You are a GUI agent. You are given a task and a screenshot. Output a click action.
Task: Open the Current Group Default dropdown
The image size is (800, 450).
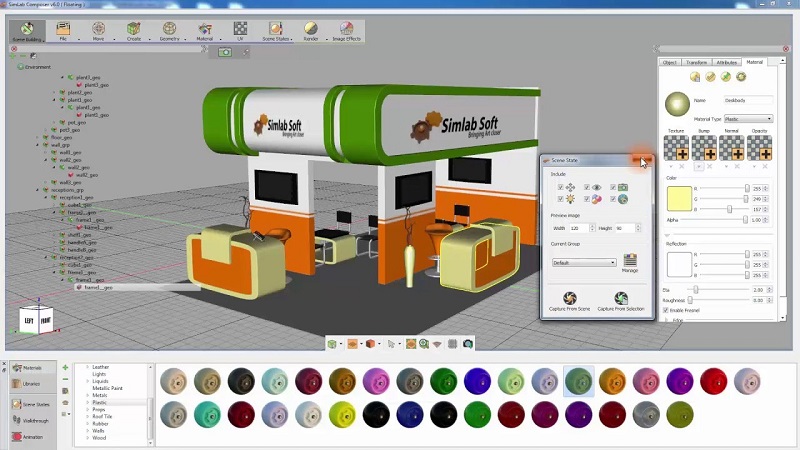click(583, 263)
